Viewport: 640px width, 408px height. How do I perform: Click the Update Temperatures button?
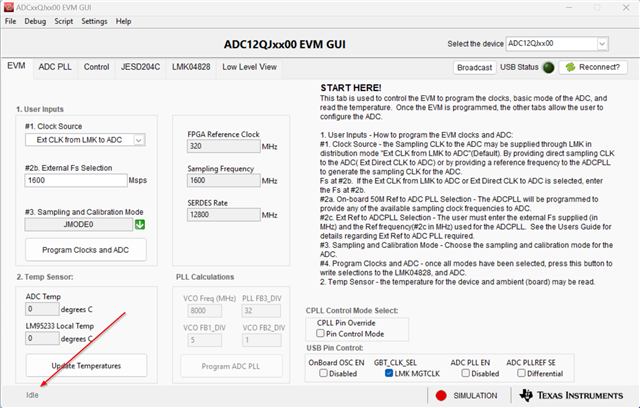86,366
